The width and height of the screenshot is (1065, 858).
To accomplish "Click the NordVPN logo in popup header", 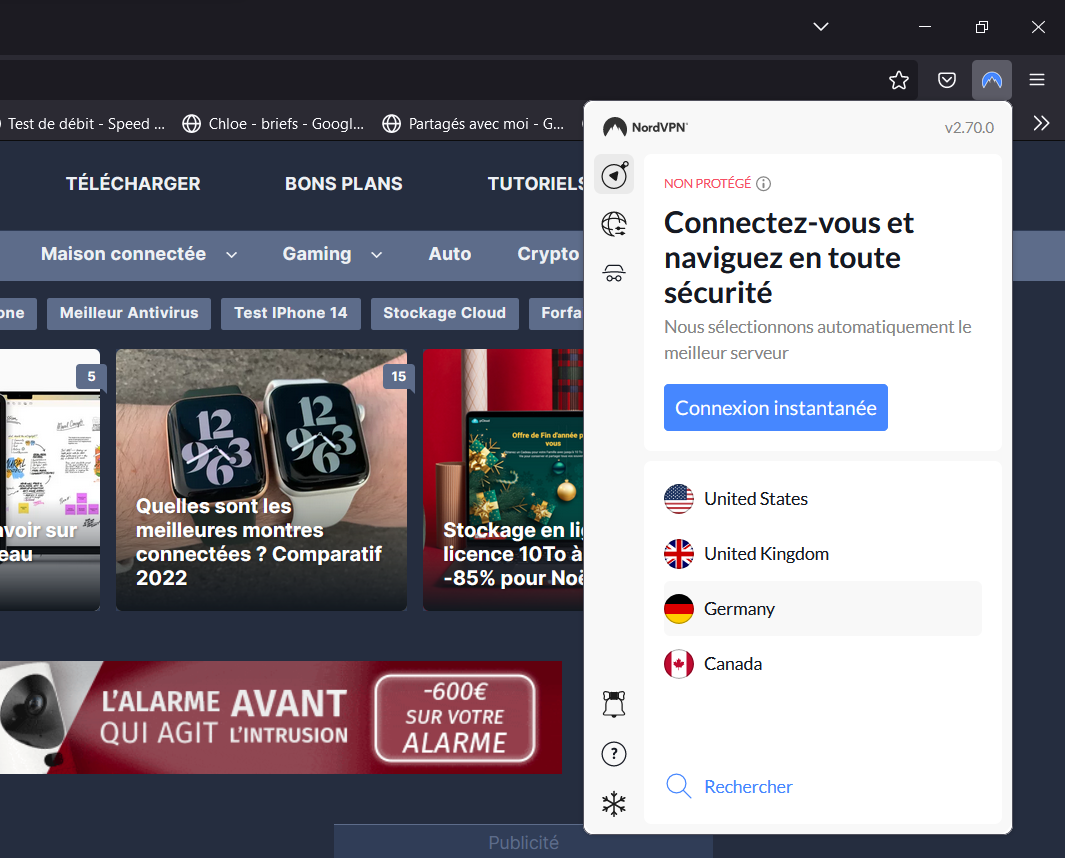I will [x=645, y=127].
